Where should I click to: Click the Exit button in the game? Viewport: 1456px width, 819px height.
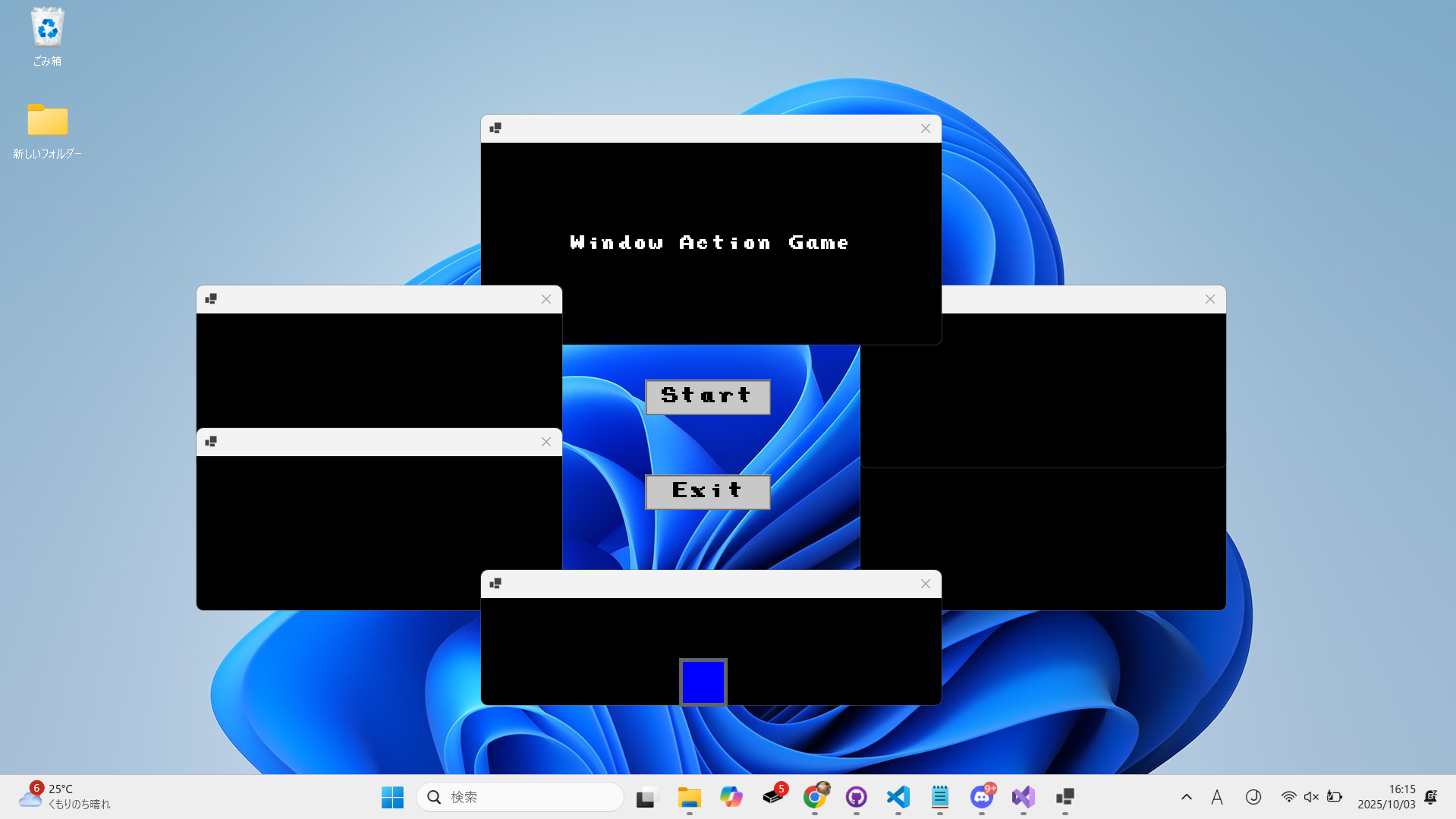tap(707, 492)
